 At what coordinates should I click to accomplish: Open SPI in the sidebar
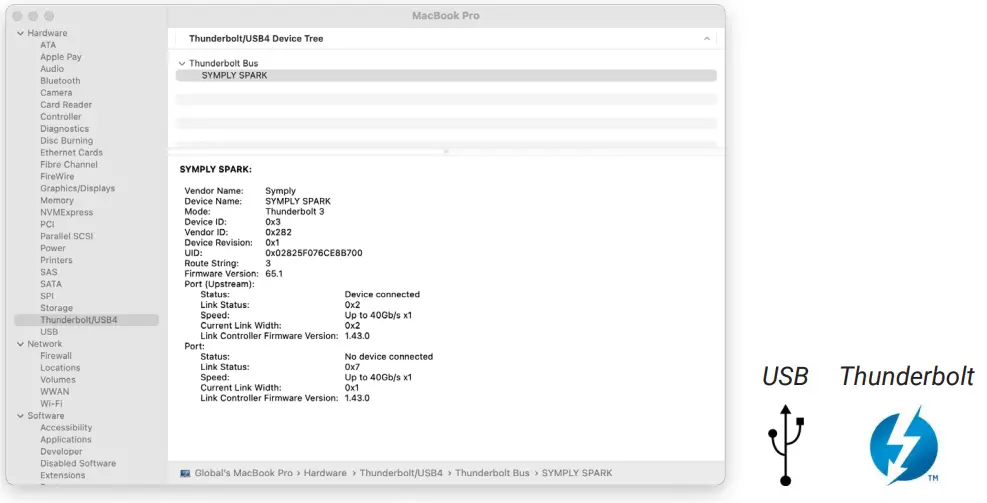[47, 297]
